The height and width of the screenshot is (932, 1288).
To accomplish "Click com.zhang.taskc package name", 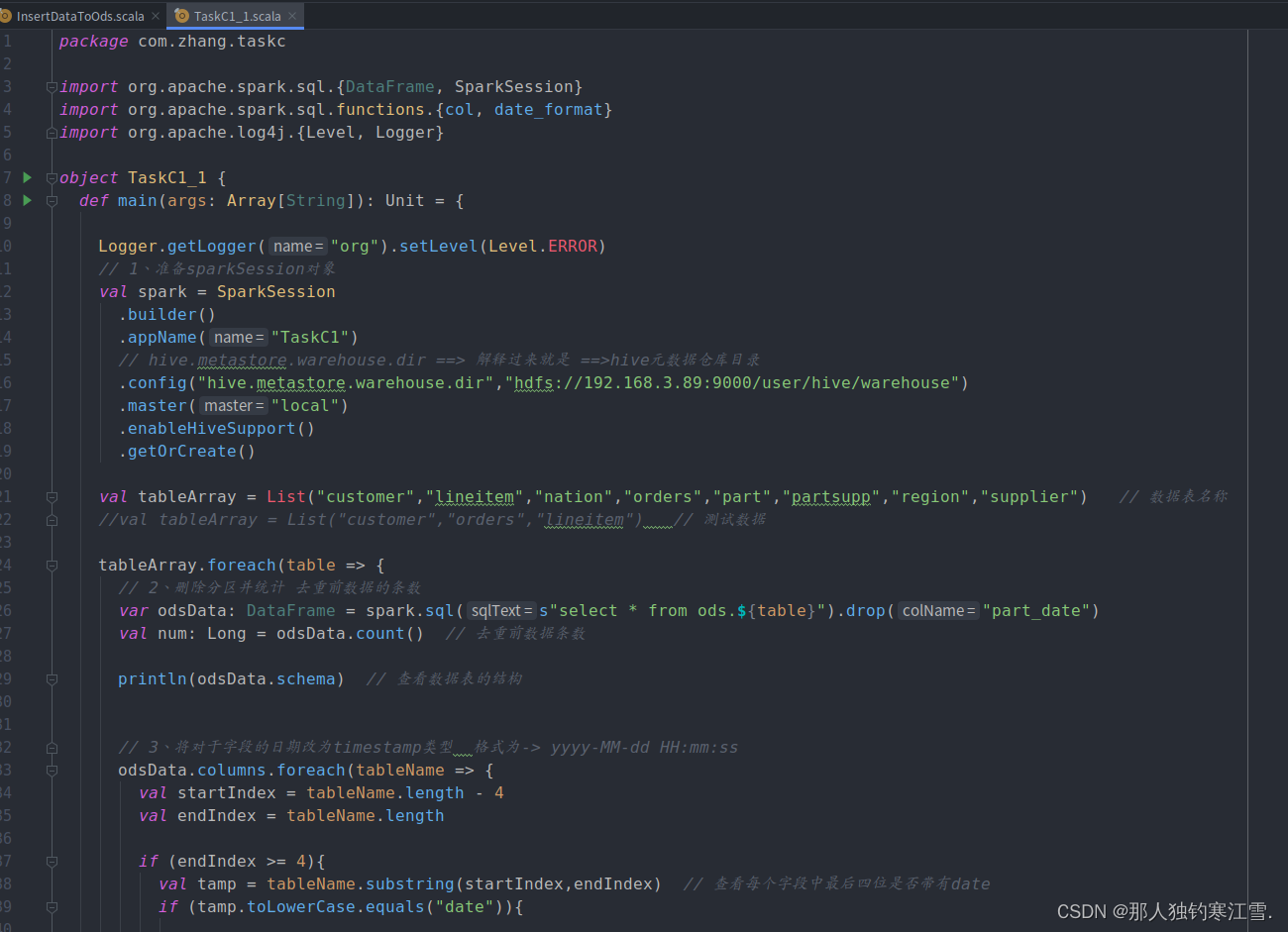I will [212, 42].
